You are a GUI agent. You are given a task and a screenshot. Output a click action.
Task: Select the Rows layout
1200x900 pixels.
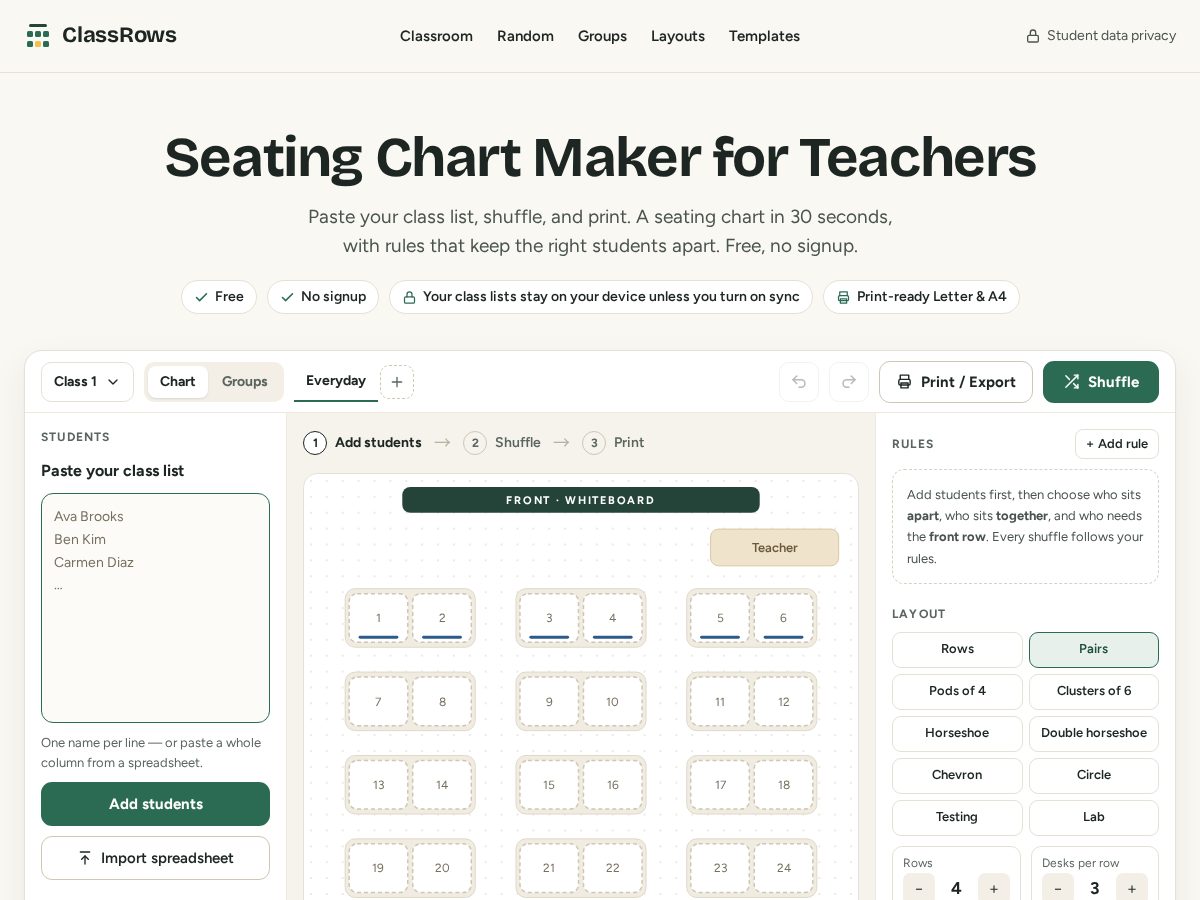pyautogui.click(x=957, y=650)
